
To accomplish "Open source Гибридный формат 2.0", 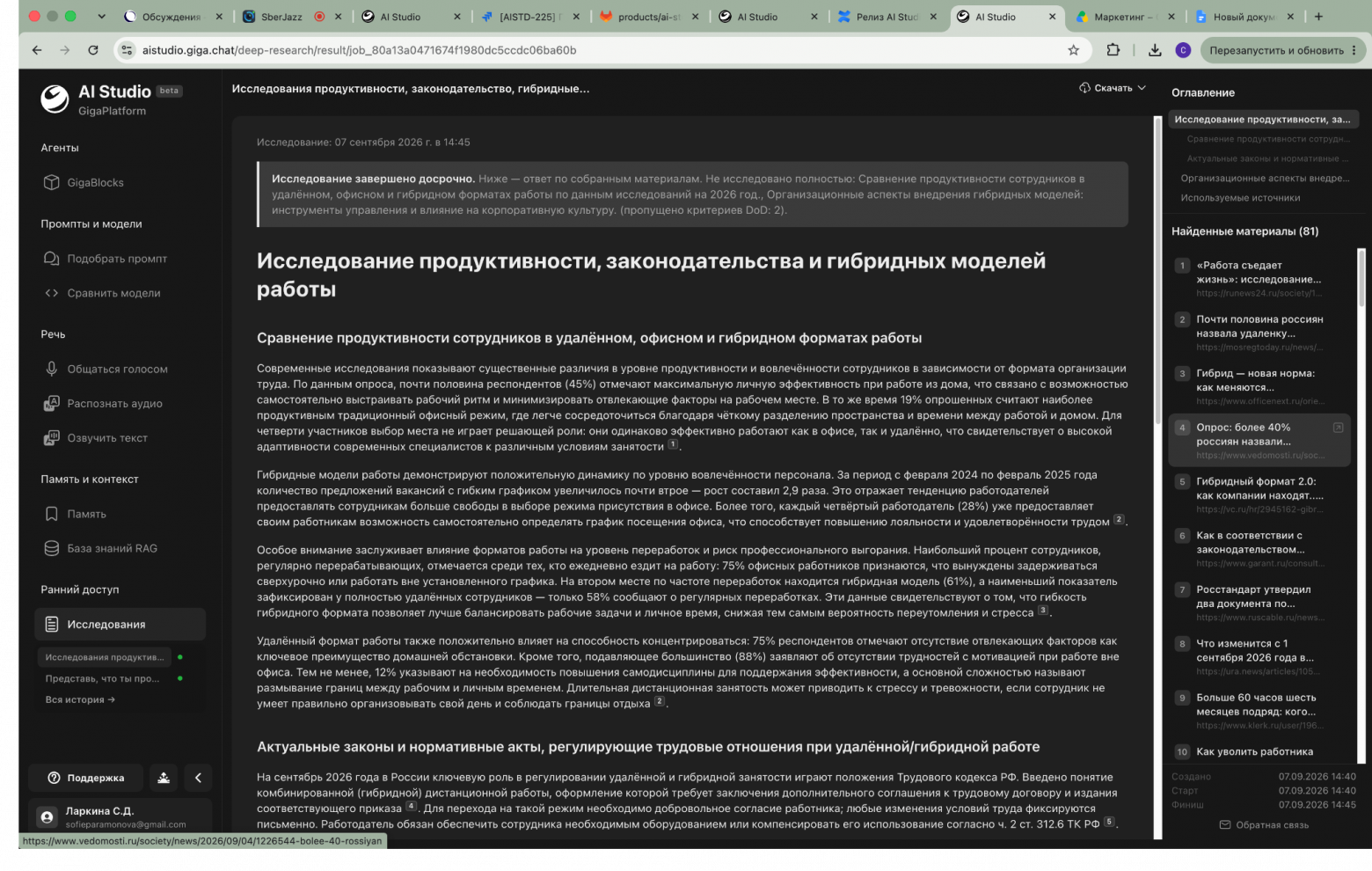I will point(1259,495).
